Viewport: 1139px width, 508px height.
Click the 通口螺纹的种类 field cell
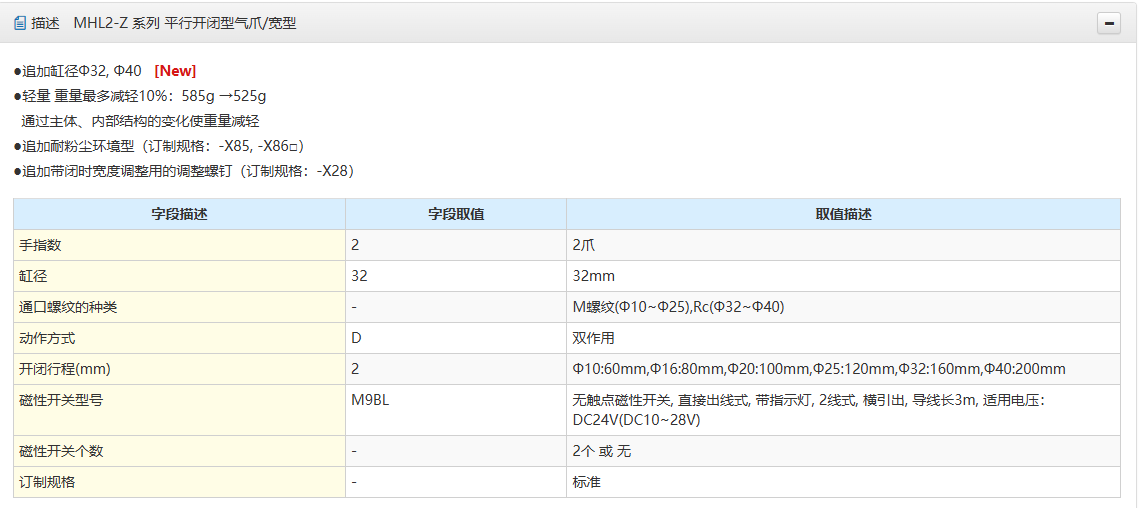[68, 307]
